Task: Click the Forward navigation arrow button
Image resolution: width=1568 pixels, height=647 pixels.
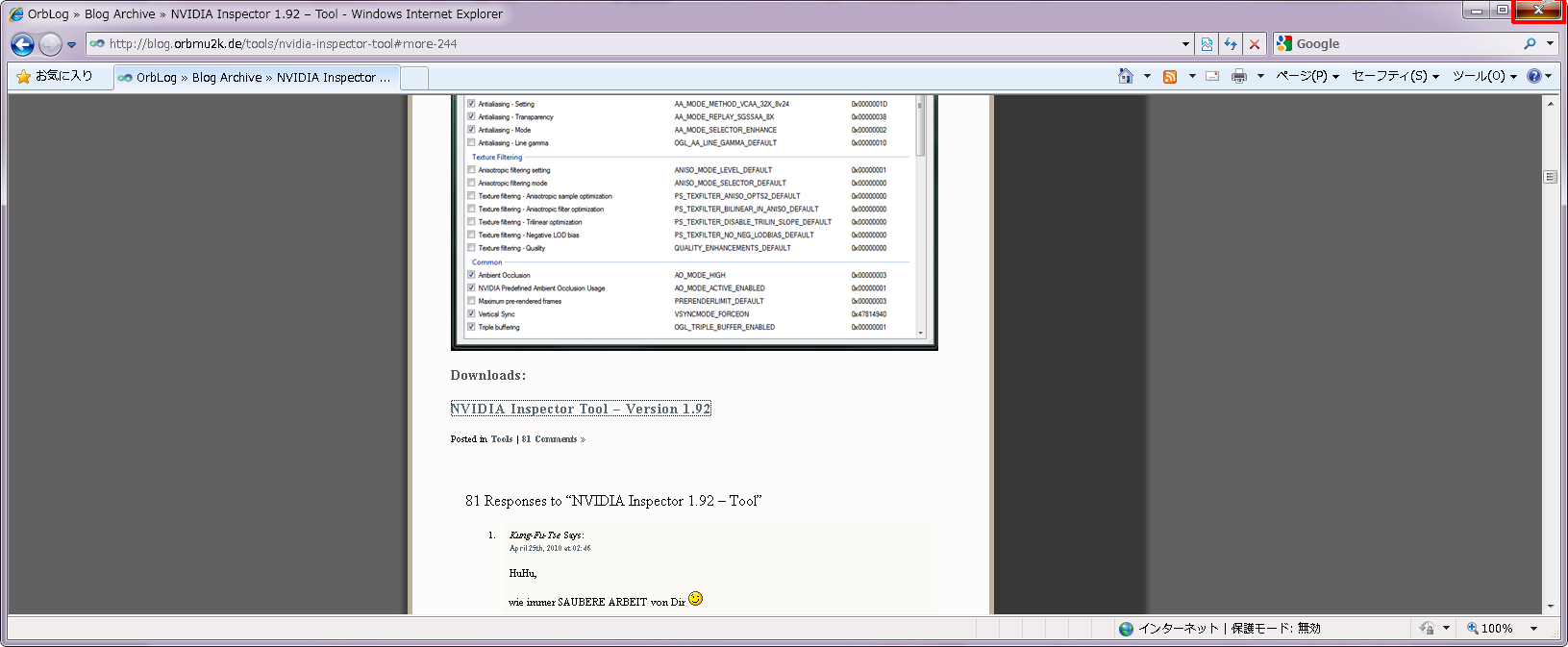Action: [x=50, y=44]
